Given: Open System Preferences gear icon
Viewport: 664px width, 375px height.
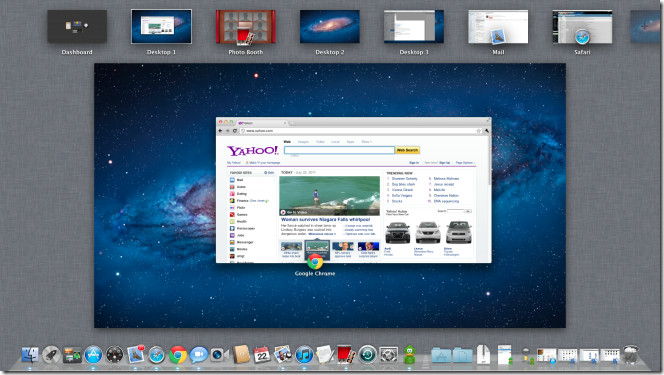Looking at the screenshot, I should coord(388,355).
